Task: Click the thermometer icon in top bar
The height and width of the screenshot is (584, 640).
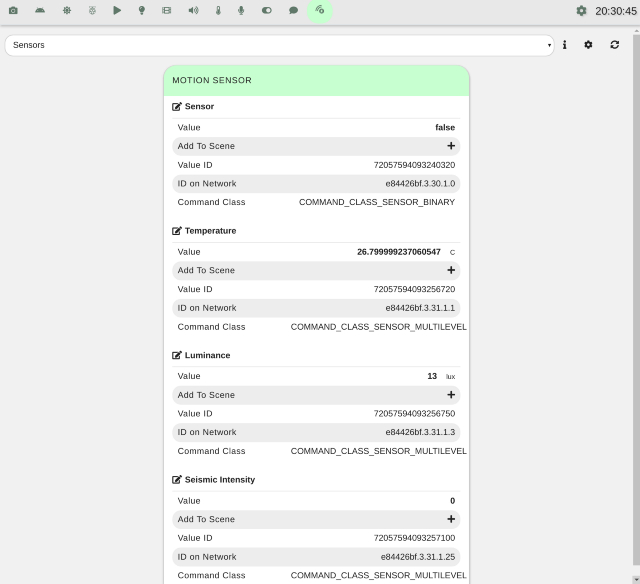Action: [x=218, y=10]
